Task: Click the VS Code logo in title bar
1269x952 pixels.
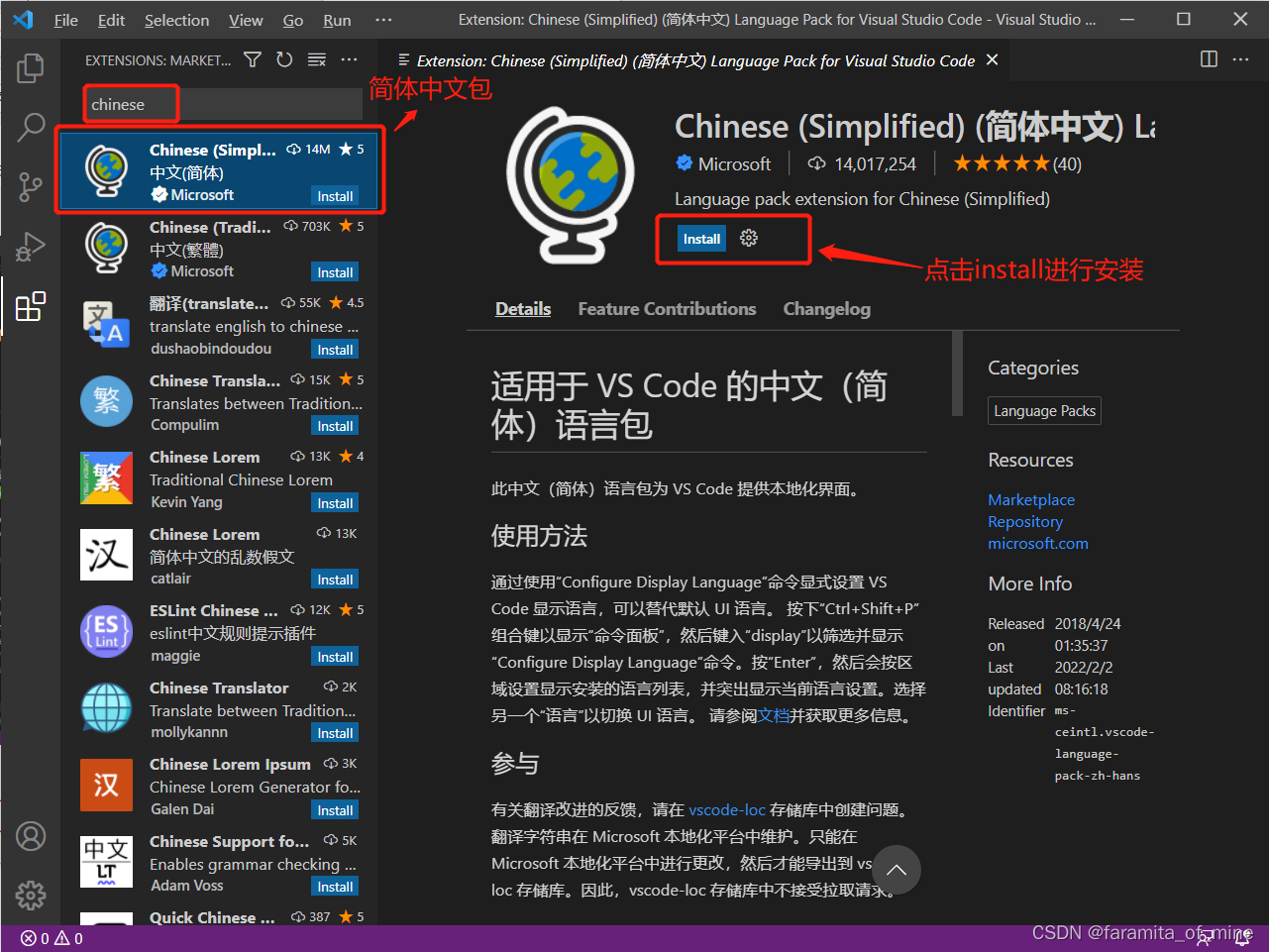Action: (23, 20)
